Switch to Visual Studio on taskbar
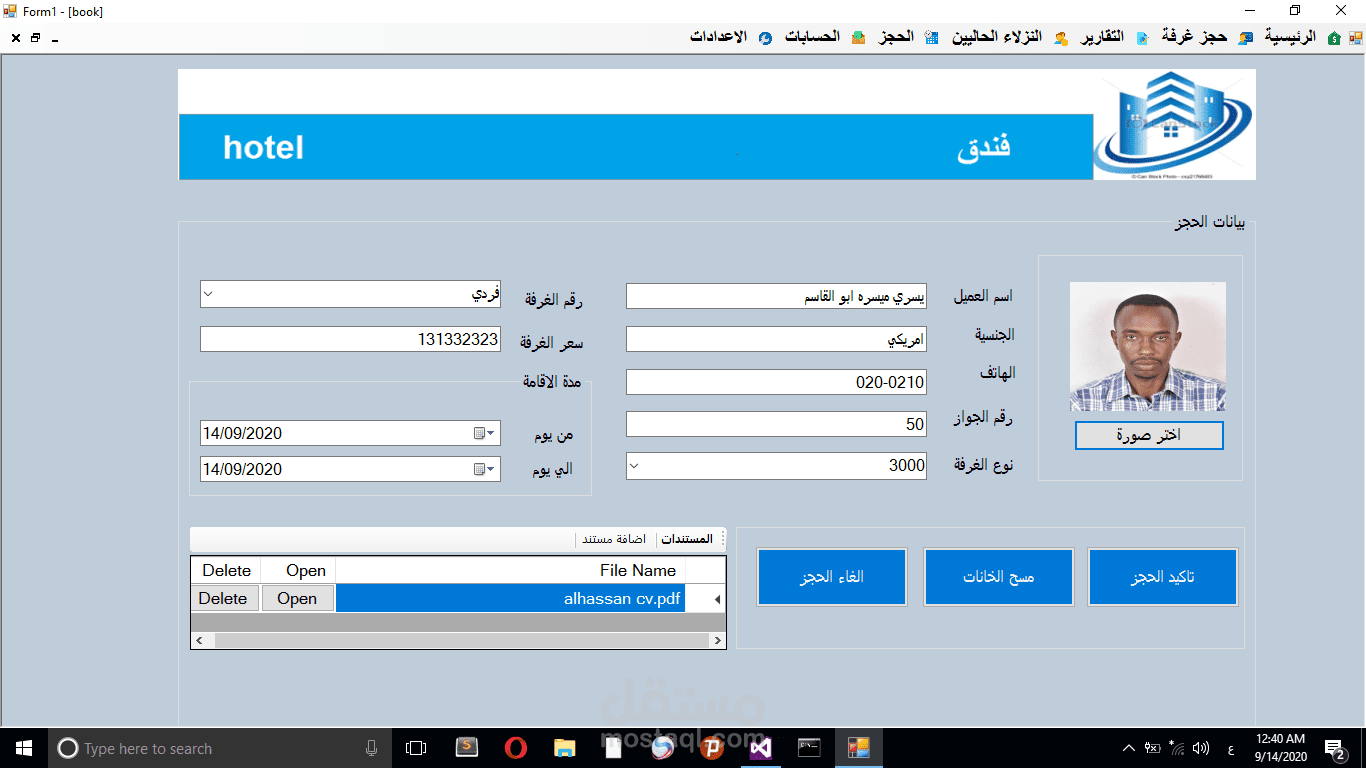 click(x=760, y=748)
